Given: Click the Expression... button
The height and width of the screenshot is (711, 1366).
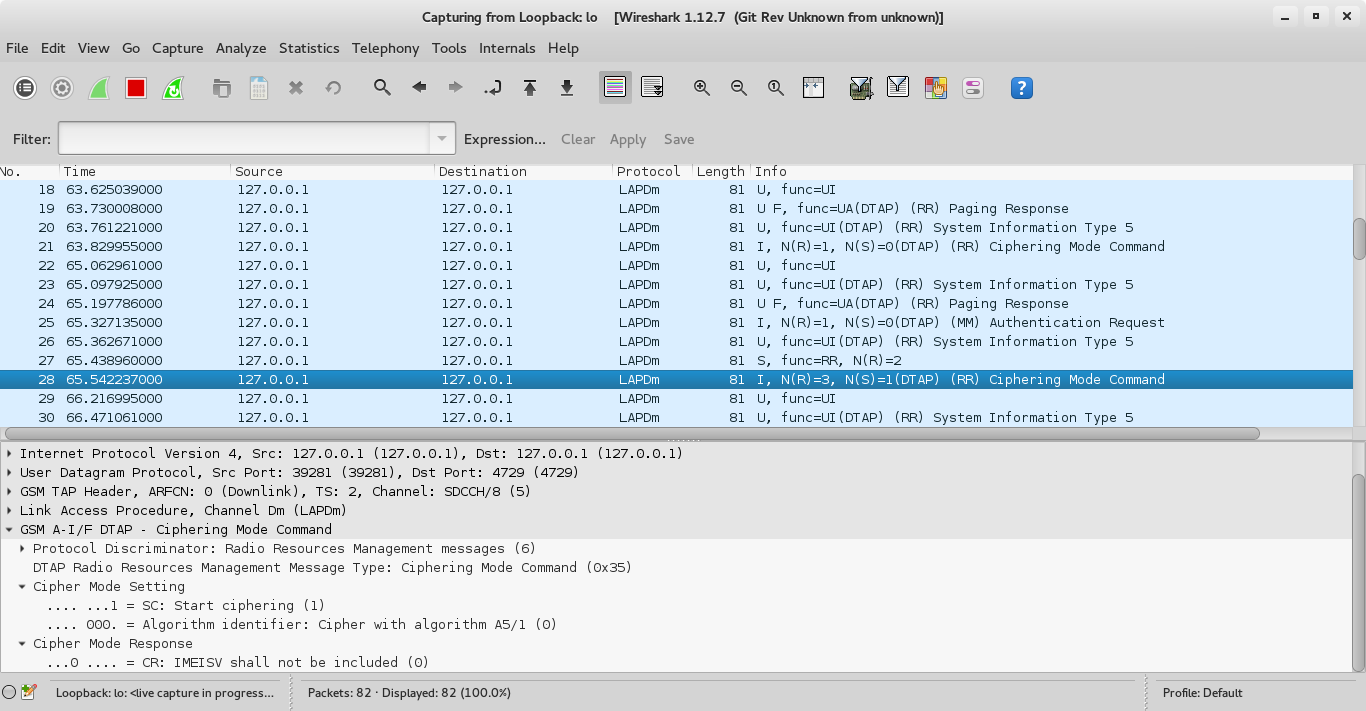Looking at the screenshot, I should [x=505, y=139].
